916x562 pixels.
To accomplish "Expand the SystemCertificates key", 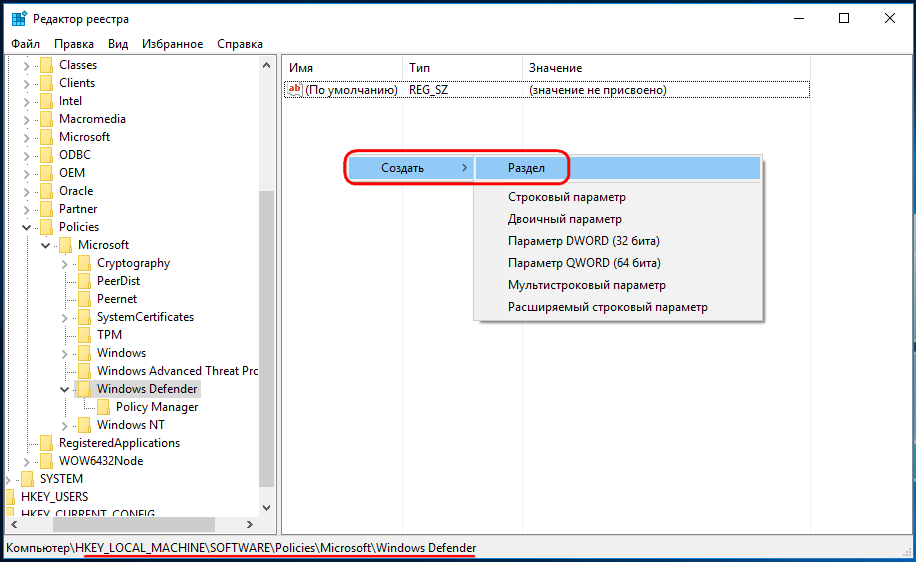I will point(64,318).
